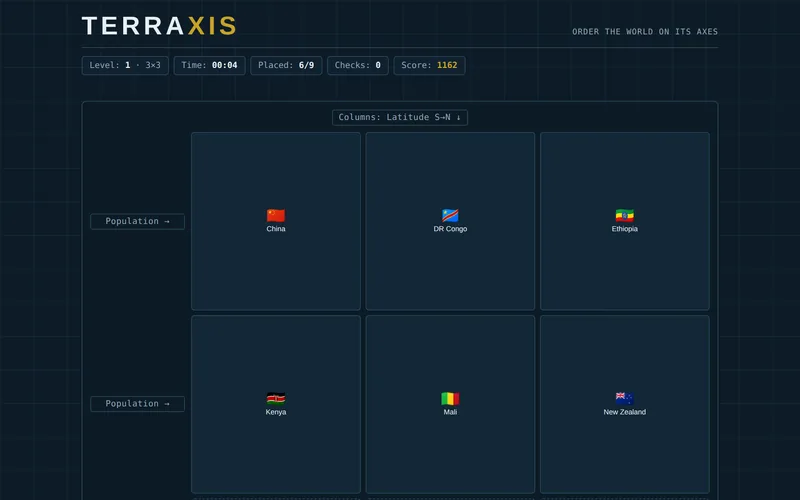Click the New Zealand flag icon
Image resolution: width=800 pixels, height=500 pixels.
[x=624, y=398]
